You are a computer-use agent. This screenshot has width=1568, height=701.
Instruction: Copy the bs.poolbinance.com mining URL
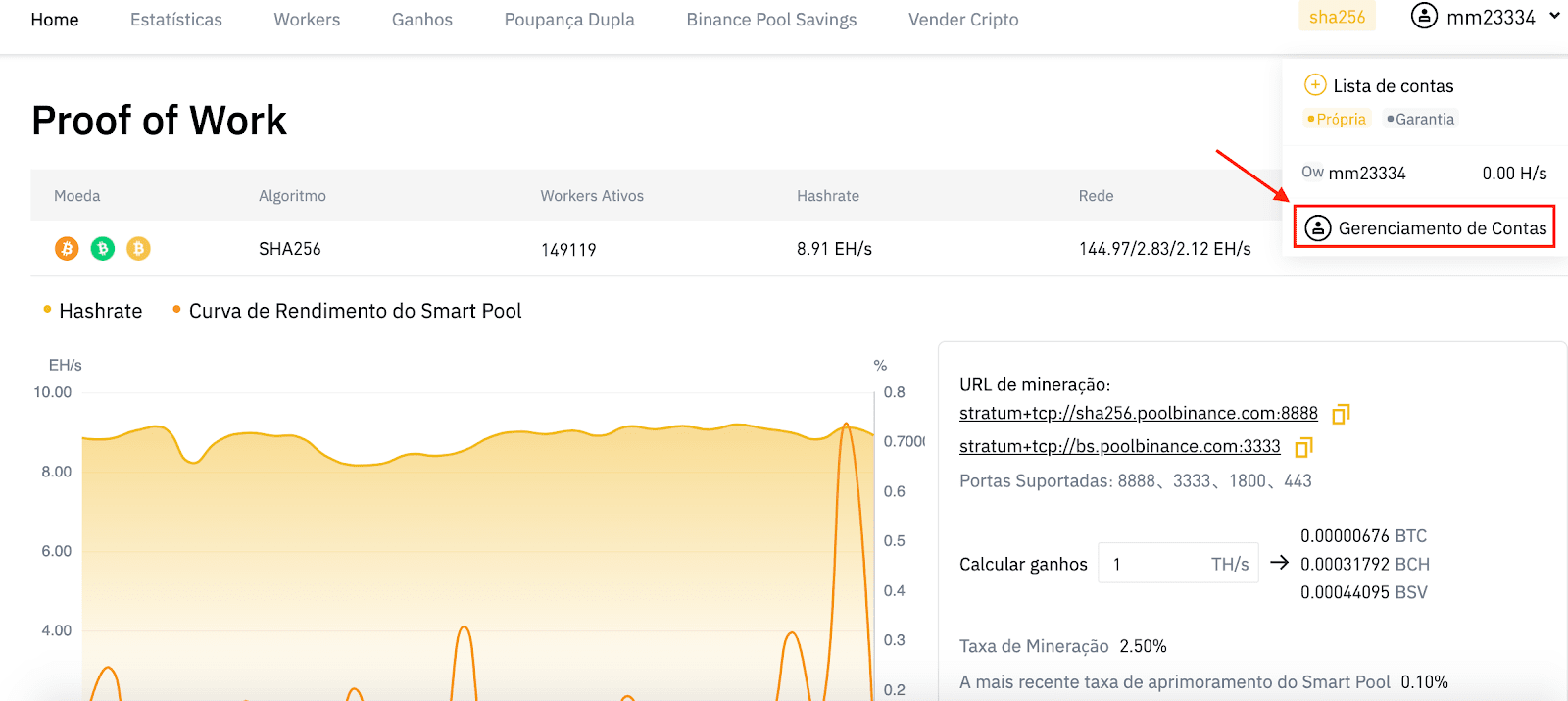pos(1303,447)
